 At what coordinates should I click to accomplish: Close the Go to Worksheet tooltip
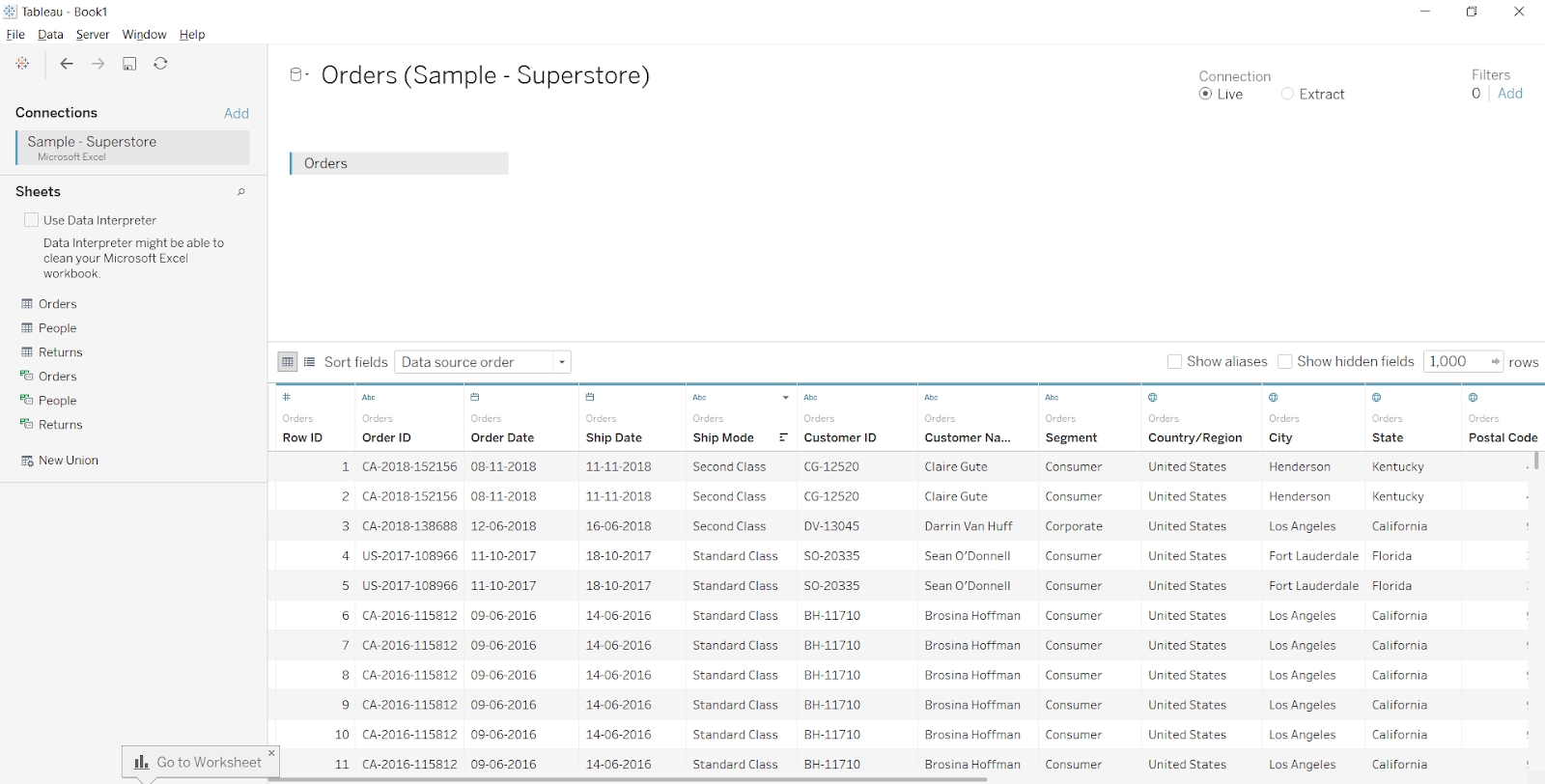(x=271, y=752)
